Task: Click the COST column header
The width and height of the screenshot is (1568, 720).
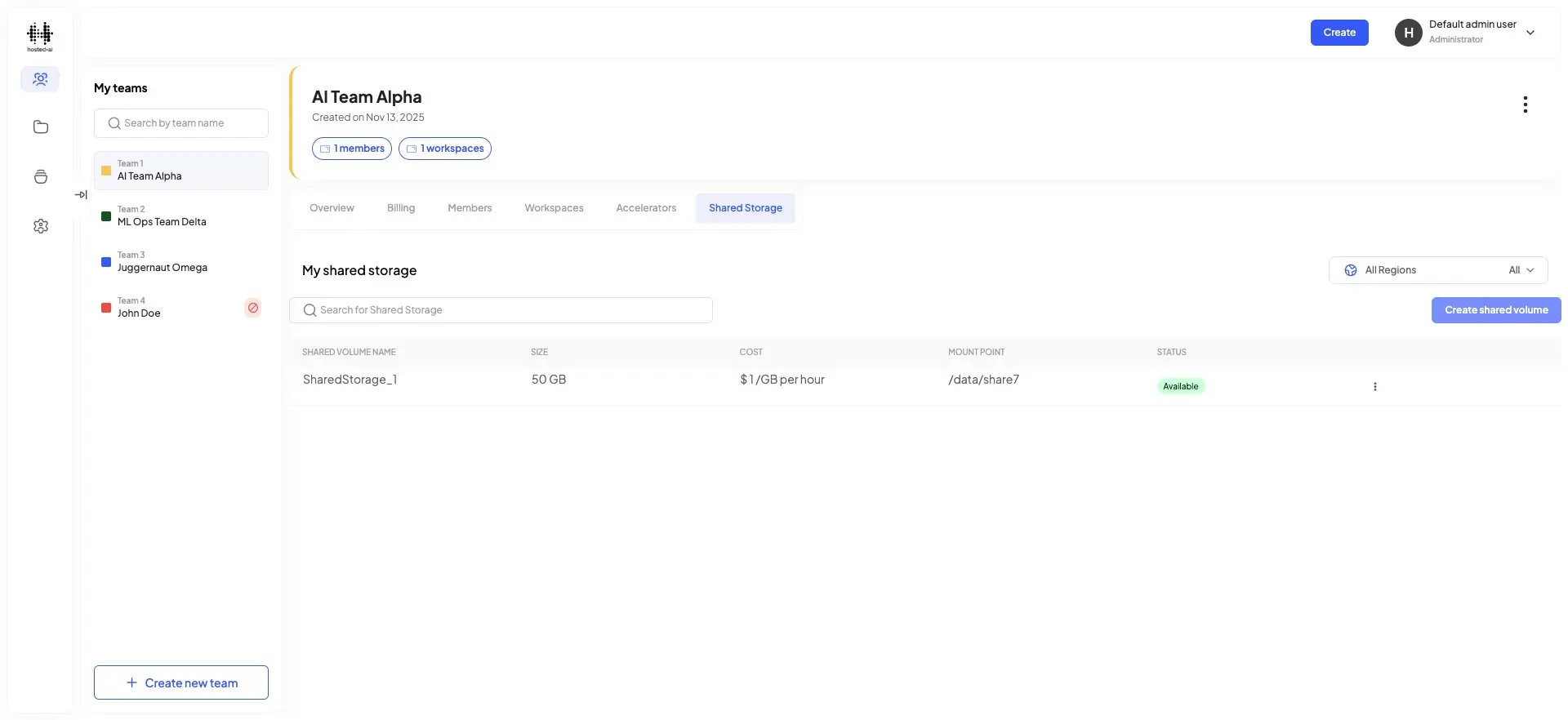Action: [x=751, y=352]
